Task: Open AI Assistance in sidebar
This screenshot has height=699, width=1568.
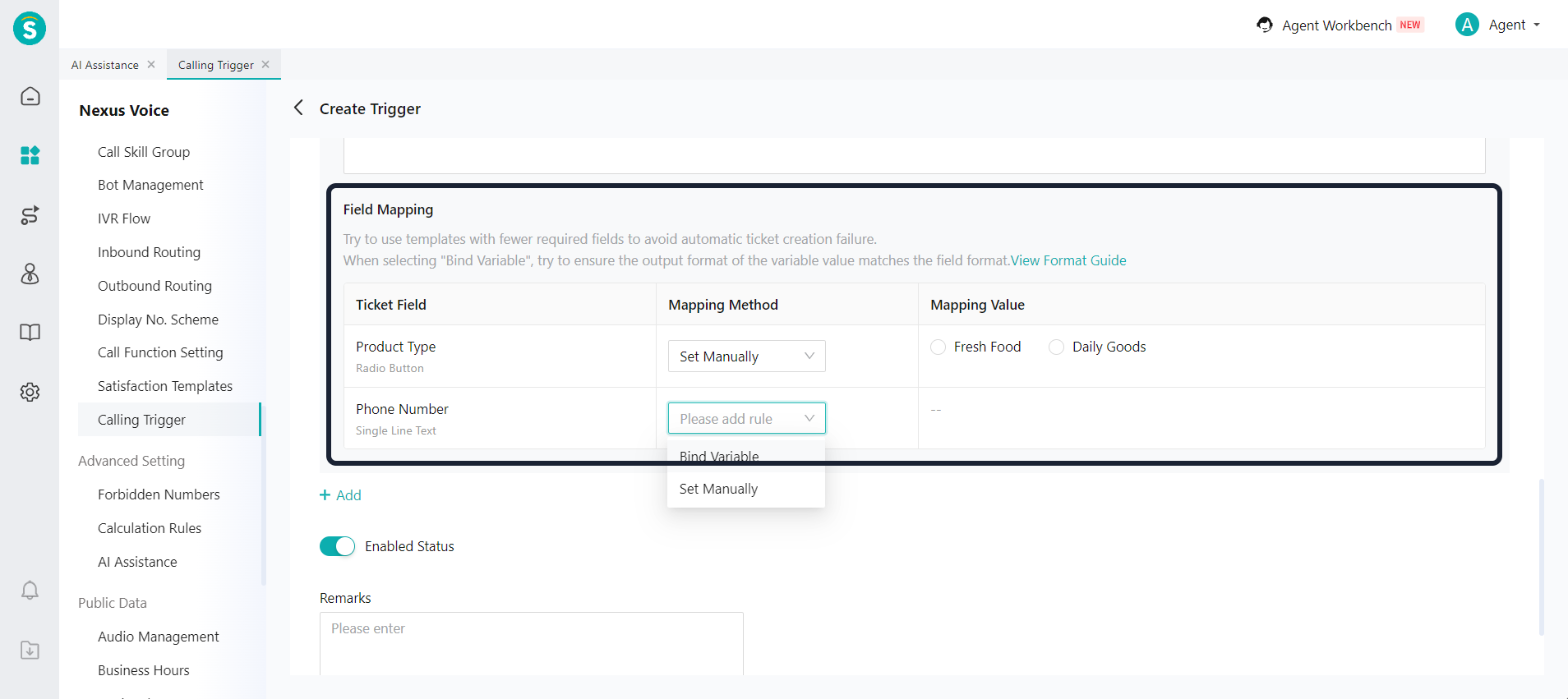Action: point(137,562)
